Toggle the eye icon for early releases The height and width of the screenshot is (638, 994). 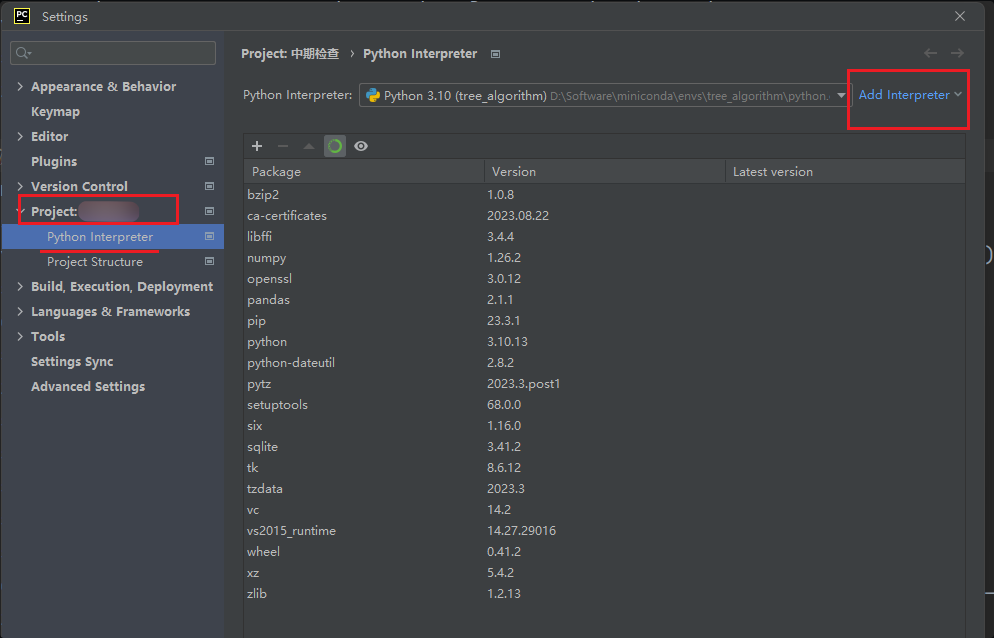361,146
